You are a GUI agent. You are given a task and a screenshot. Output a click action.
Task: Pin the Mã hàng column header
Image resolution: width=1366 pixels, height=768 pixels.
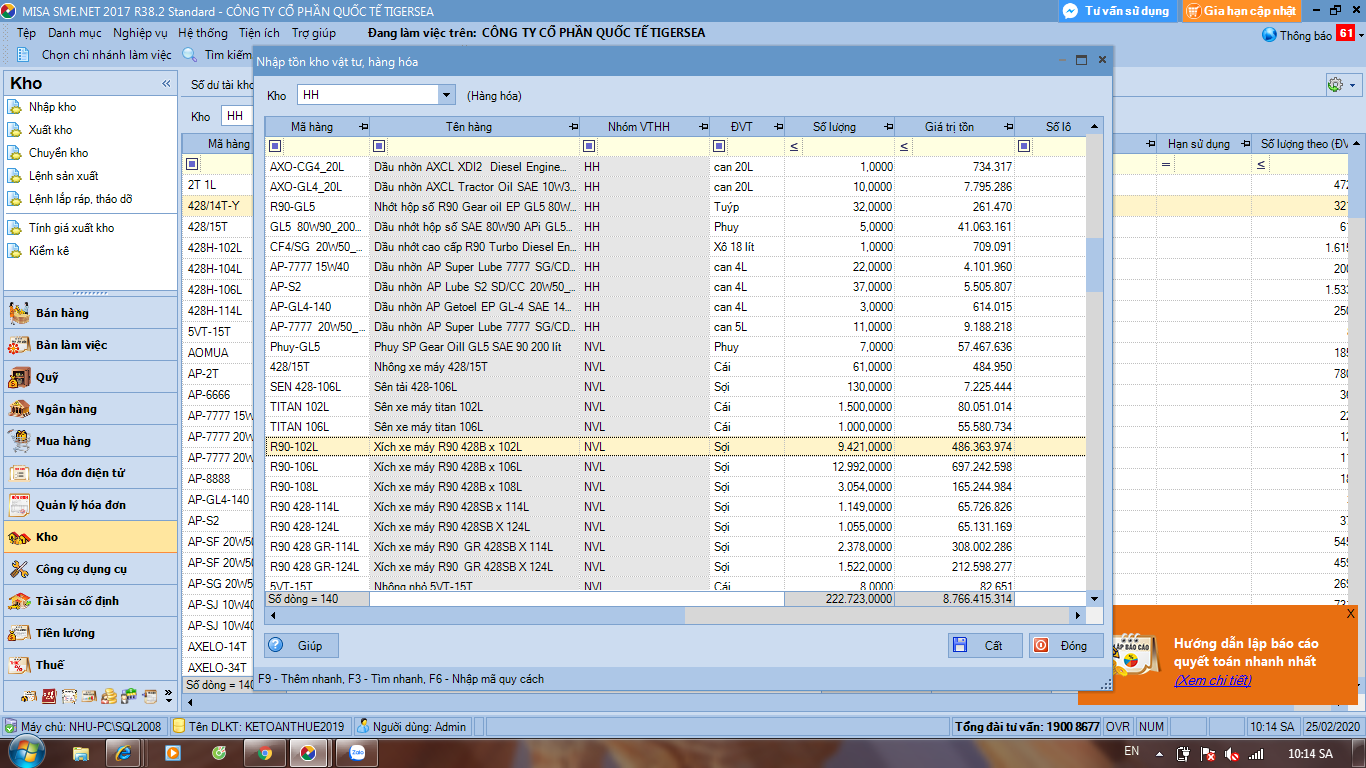click(362, 127)
